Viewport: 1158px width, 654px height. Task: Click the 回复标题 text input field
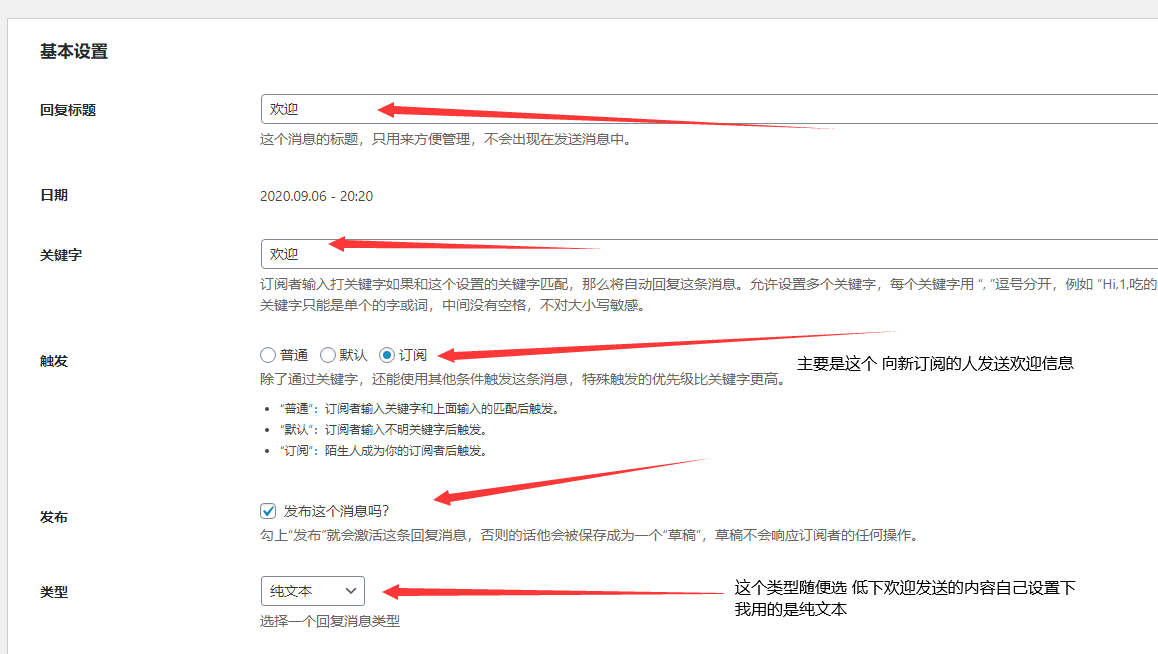700,109
